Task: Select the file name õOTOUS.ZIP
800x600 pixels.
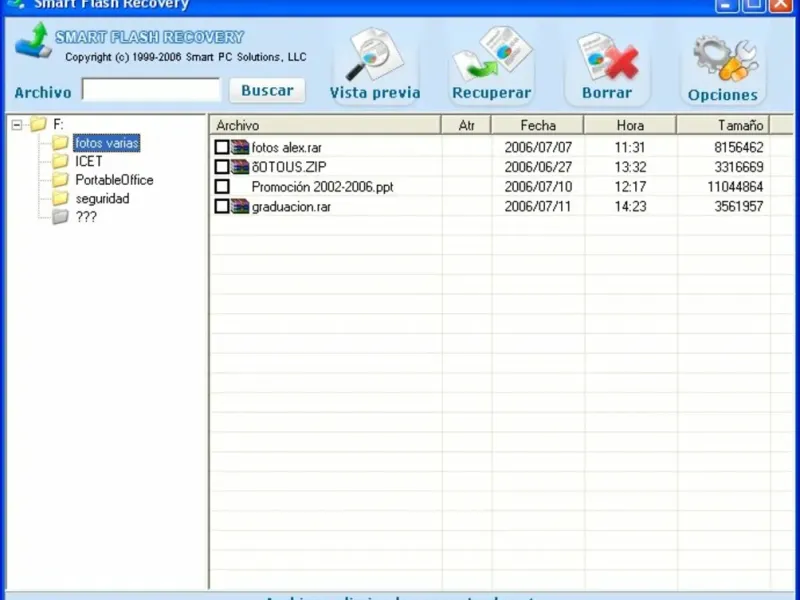Action: [289, 167]
